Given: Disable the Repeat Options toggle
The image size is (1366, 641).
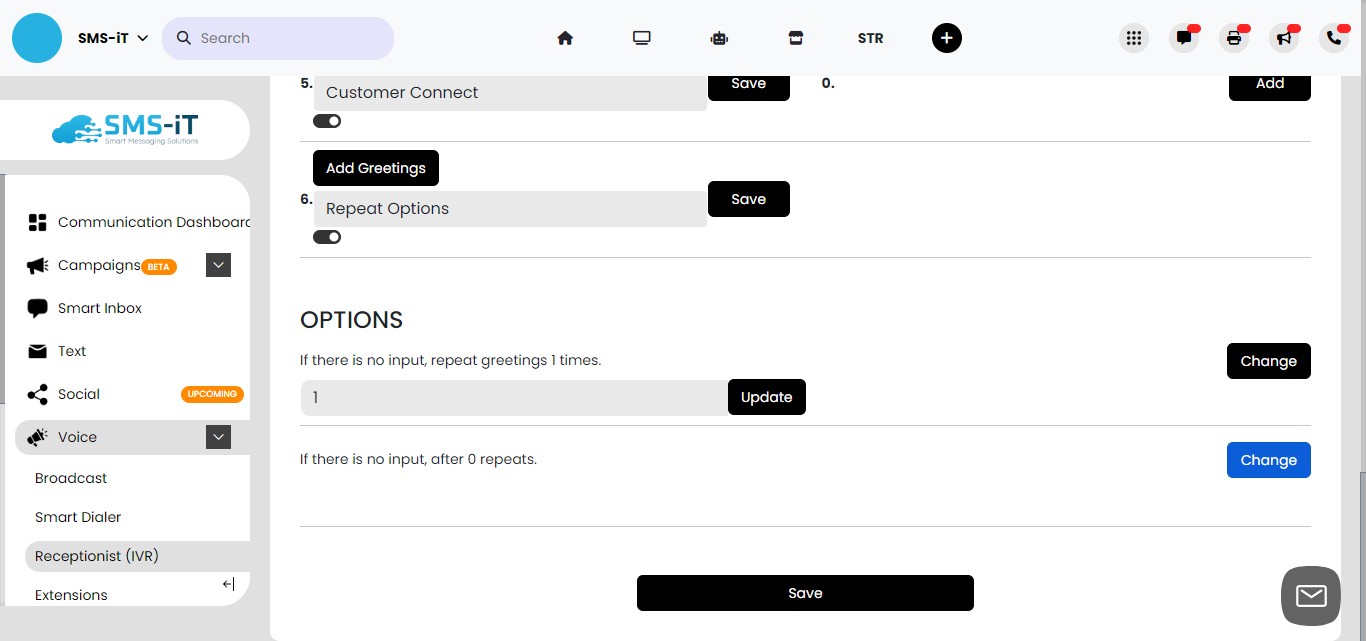Looking at the screenshot, I should tap(327, 236).
